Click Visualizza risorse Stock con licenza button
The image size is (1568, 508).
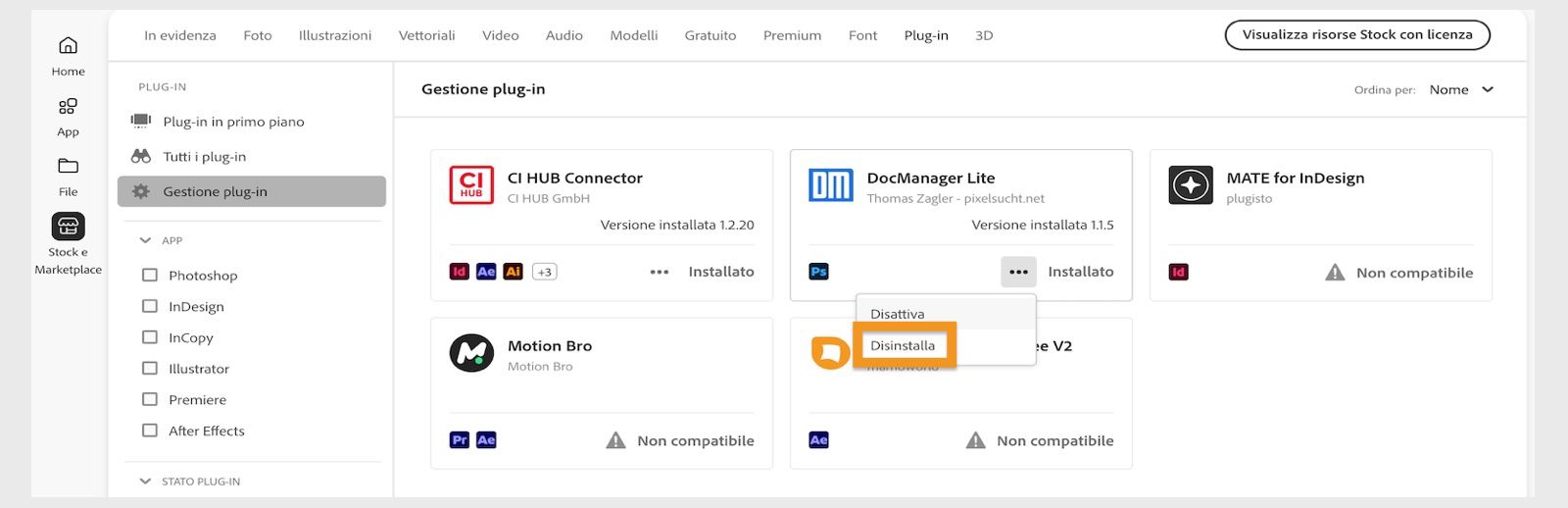coord(1357,34)
